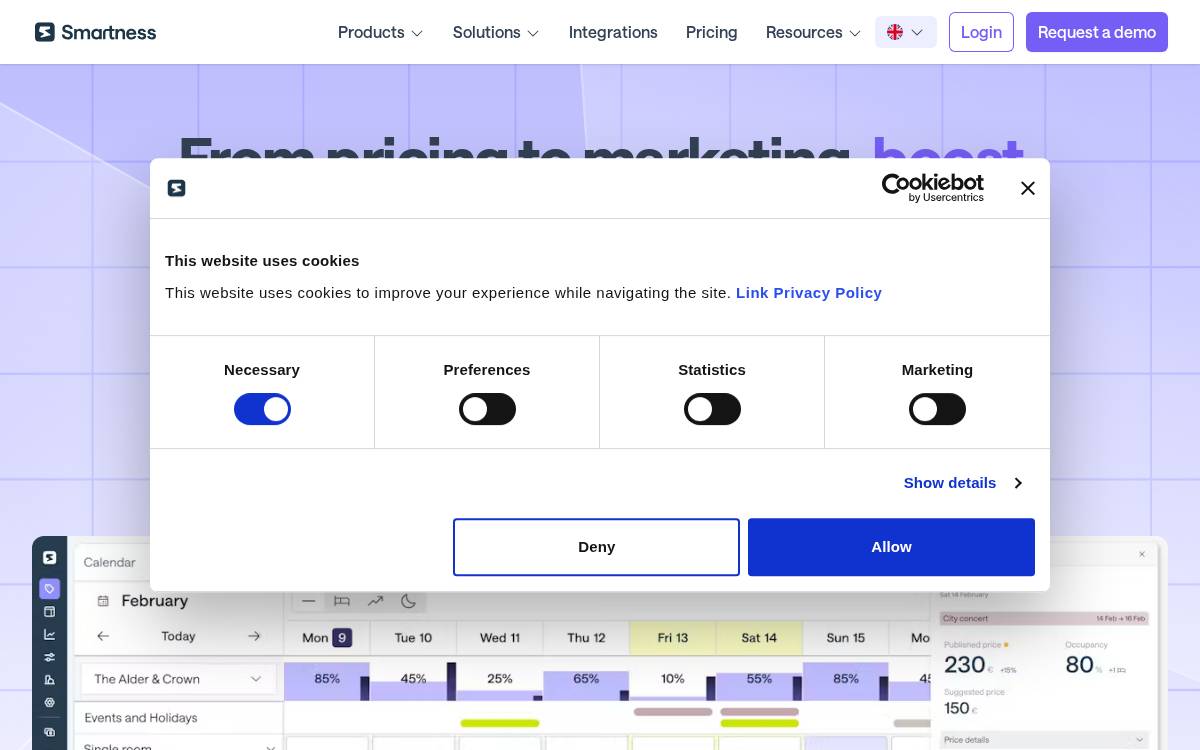Screen dimensions: 1200x750
Task: Deny all cookies
Action: [596, 547]
